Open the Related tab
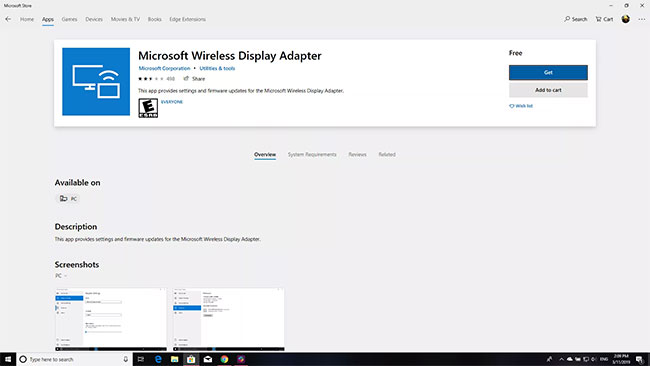 (x=387, y=155)
